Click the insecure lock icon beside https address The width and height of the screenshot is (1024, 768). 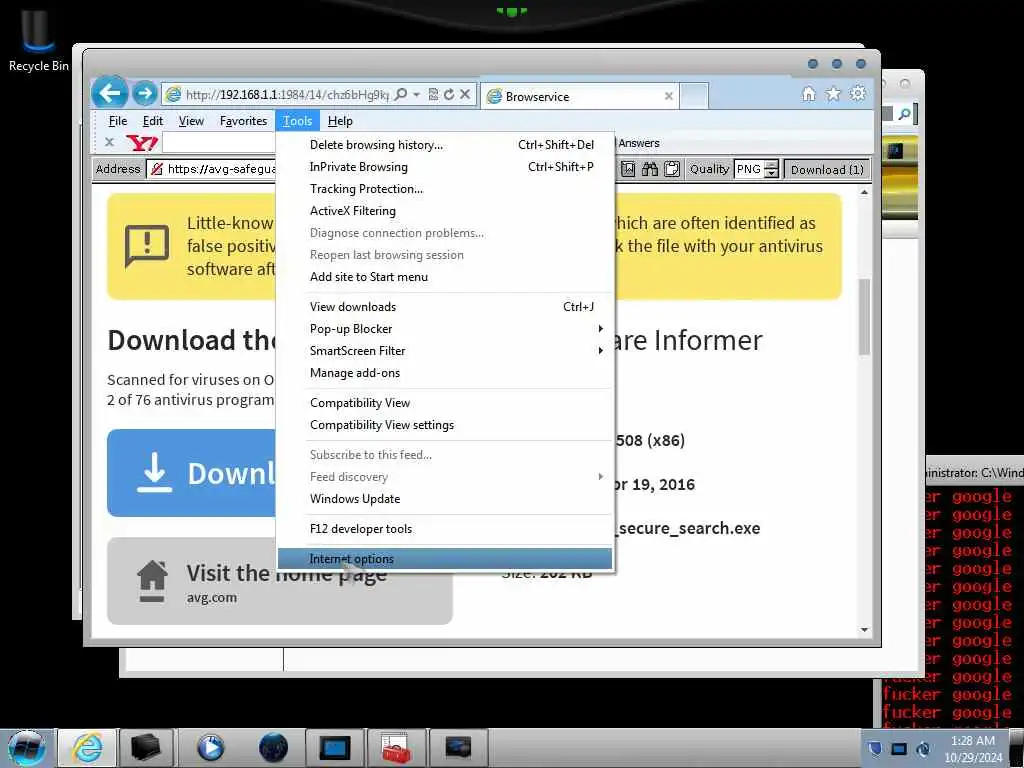point(157,169)
